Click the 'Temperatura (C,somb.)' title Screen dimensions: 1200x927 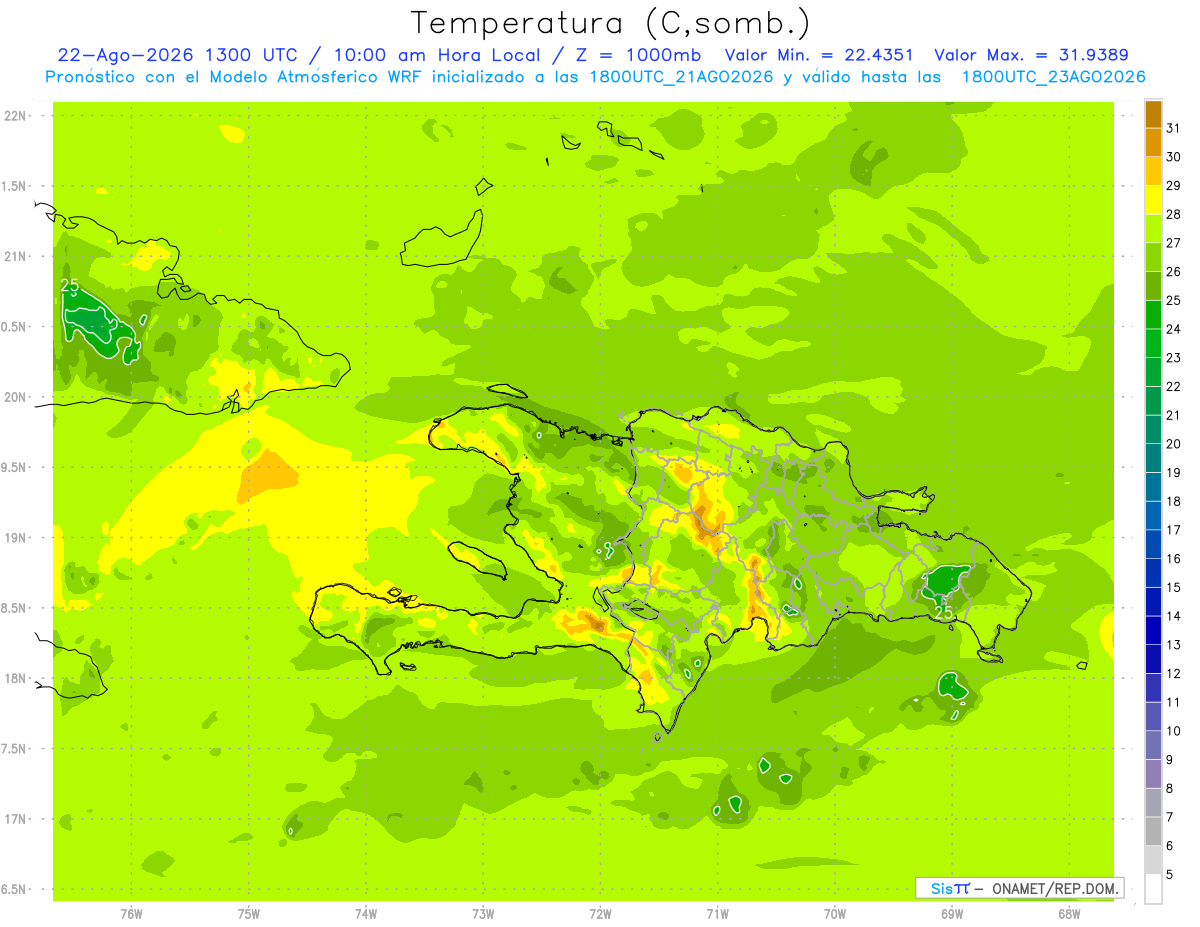(x=611, y=22)
